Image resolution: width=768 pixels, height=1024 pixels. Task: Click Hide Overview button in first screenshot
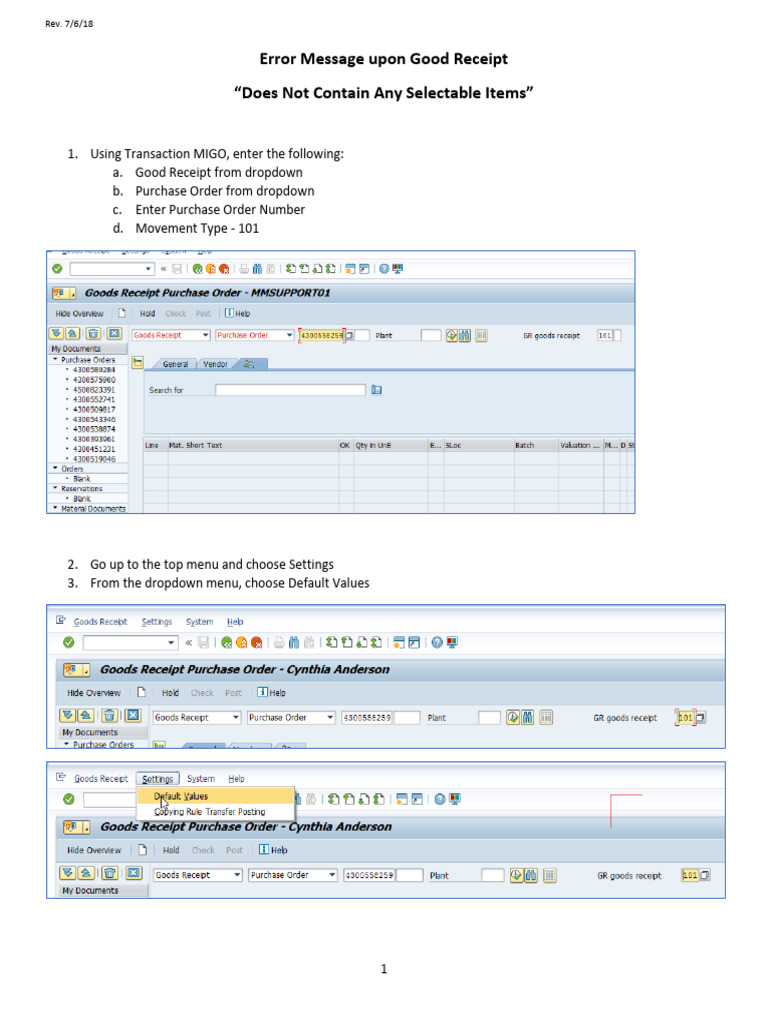click(x=79, y=313)
